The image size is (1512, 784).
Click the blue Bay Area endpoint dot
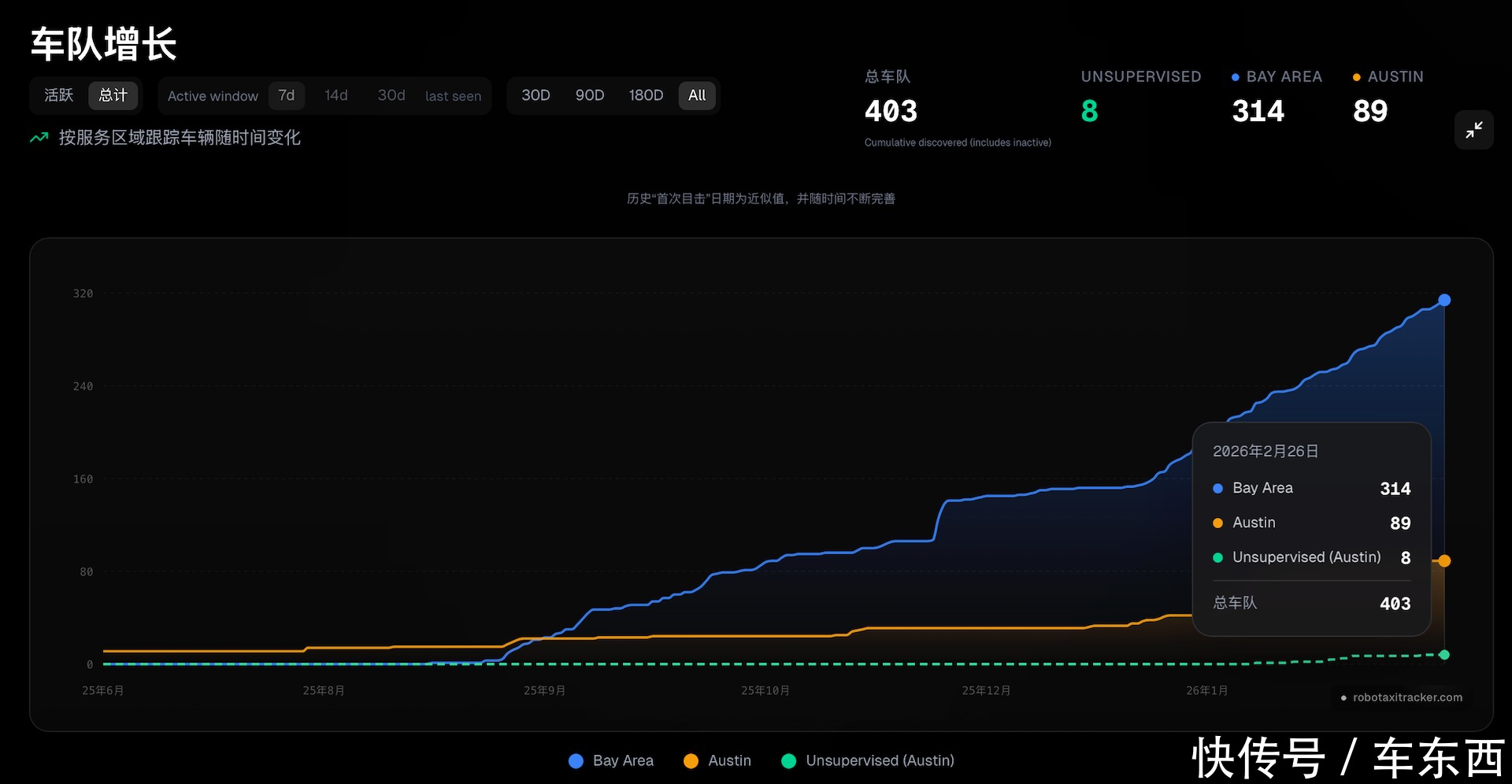tap(1443, 300)
